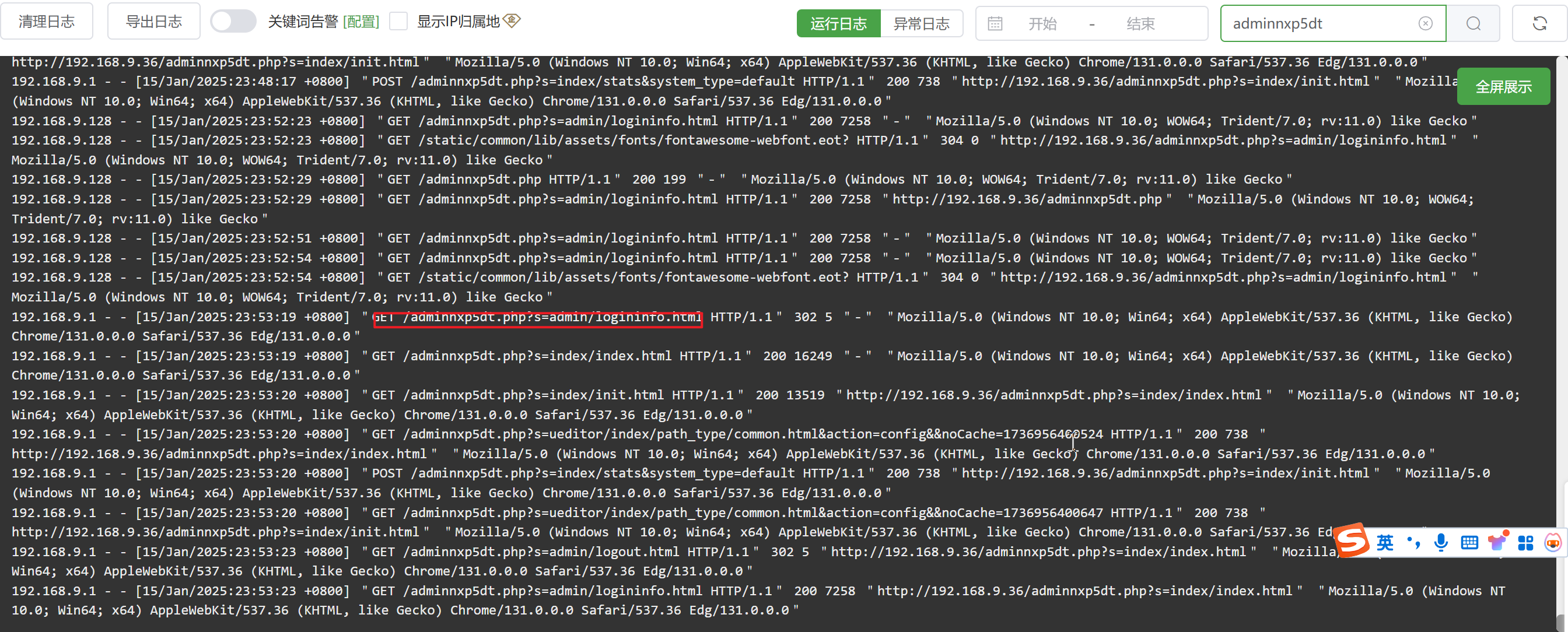Check the 显示IP归属地 checkbox
Screen dimensions: 1568x632
point(398,22)
